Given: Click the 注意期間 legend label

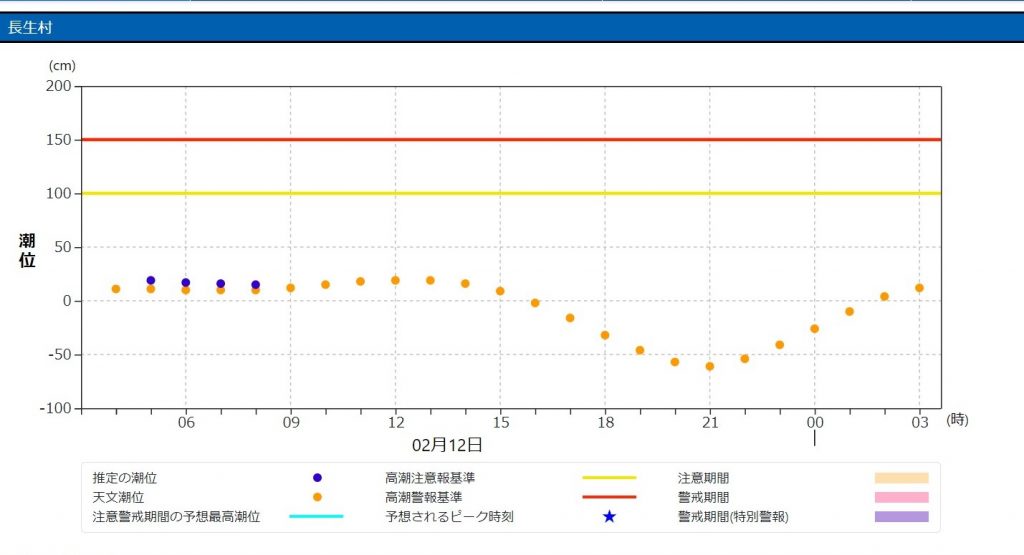Looking at the screenshot, I should pyautogui.click(x=703, y=478).
